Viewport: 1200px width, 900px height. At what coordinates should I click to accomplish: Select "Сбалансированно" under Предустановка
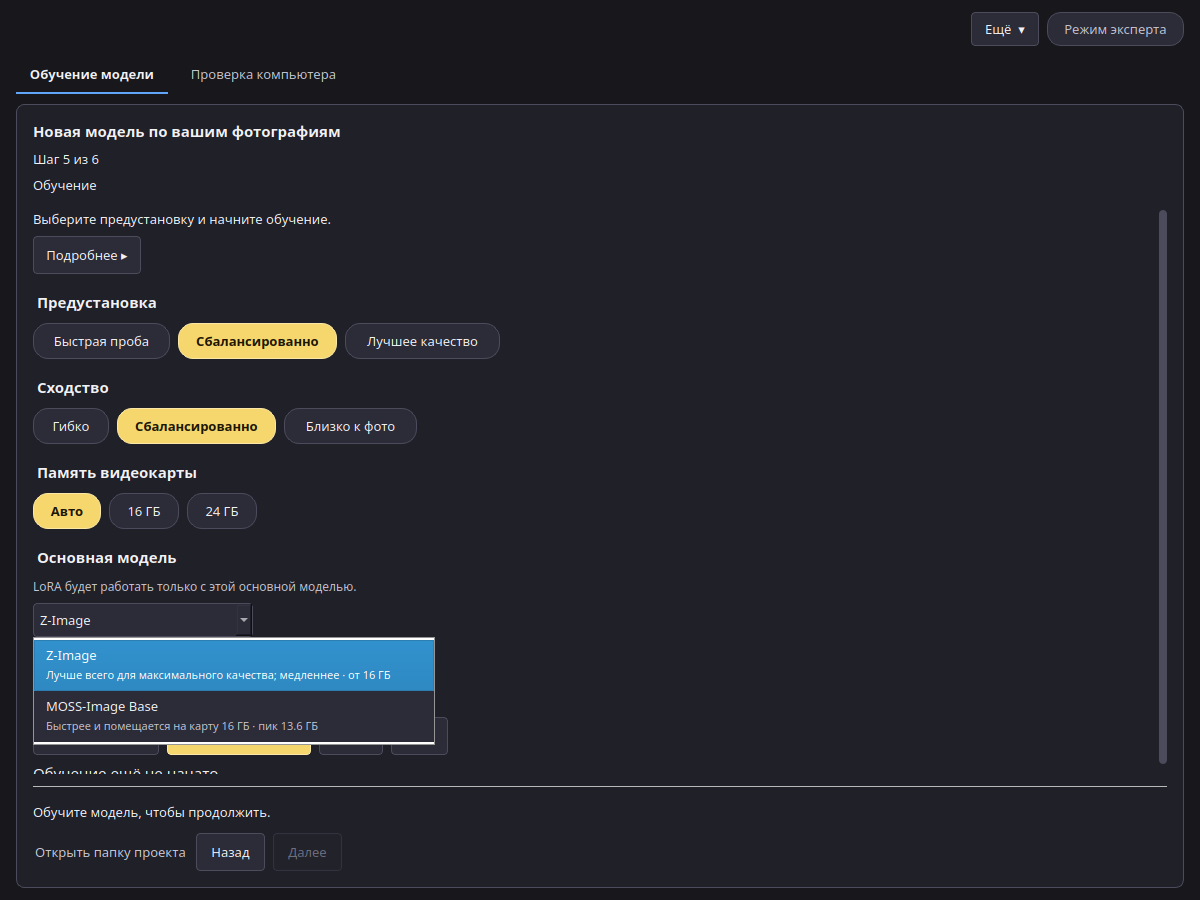click(x=257, y=341)
